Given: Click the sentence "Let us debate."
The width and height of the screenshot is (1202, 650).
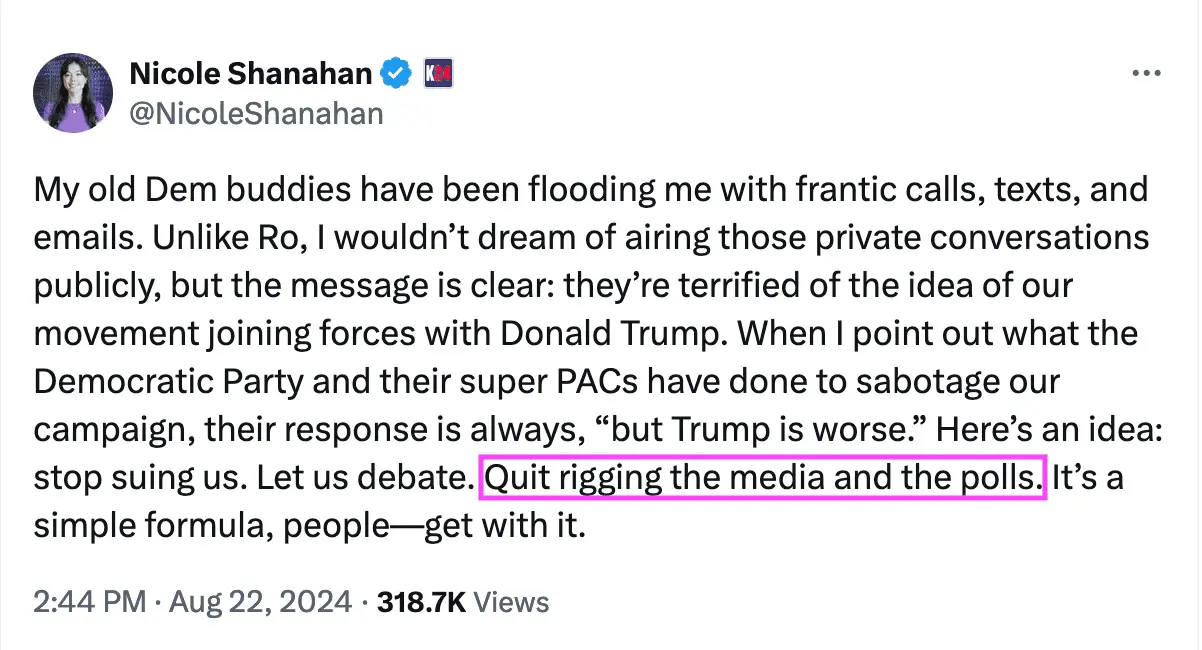Looking at the screenshot, I should pos(365,478).
